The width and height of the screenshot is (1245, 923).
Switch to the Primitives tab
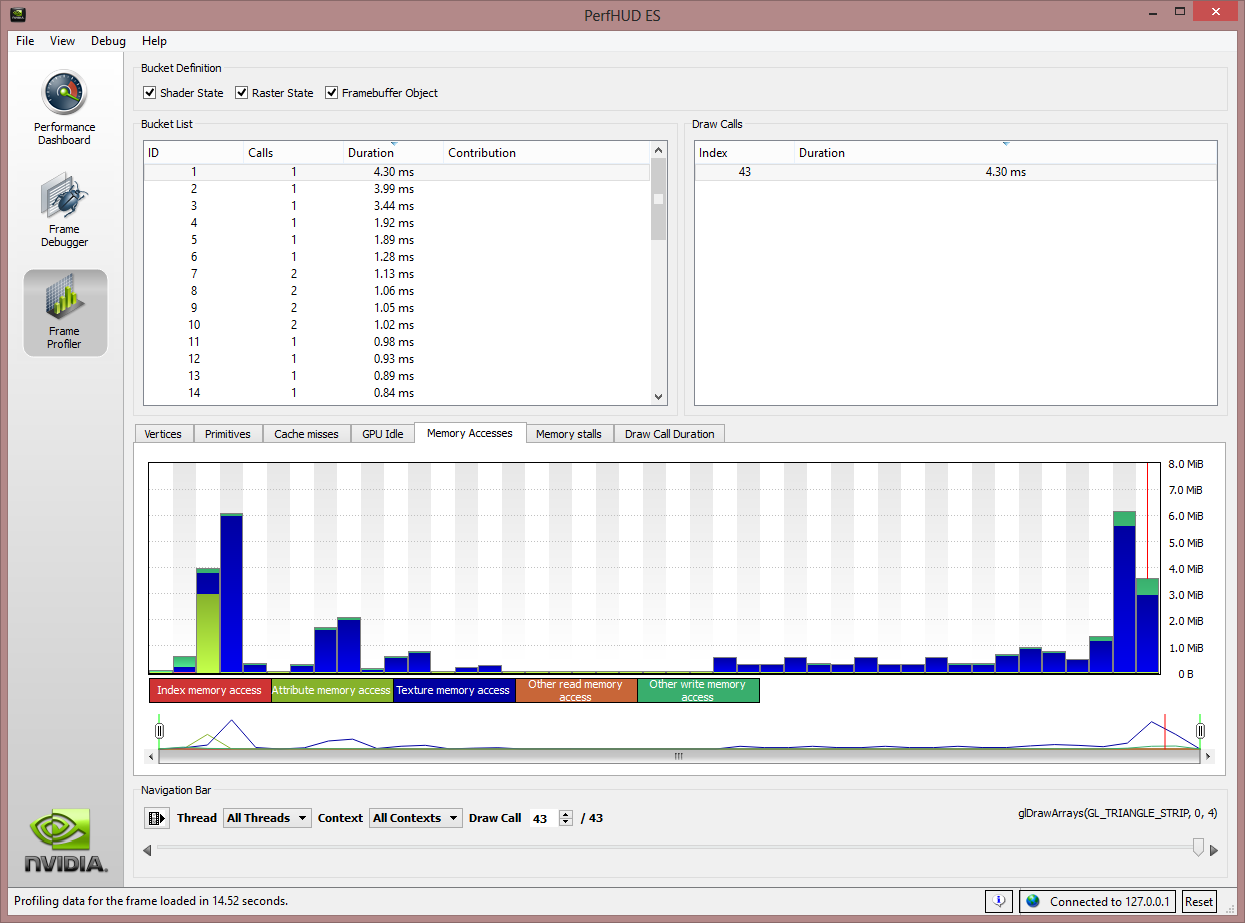(x=228, y=434)
